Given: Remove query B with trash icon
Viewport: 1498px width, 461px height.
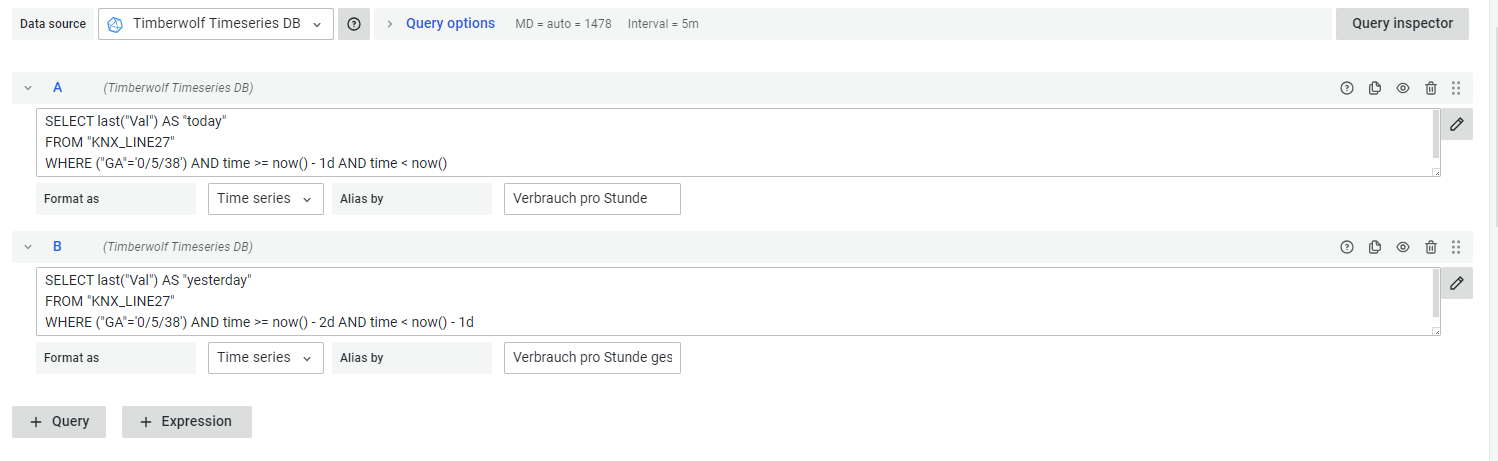Looking at the screenshot, I should pyautogui.click(x=1431, y=247).
